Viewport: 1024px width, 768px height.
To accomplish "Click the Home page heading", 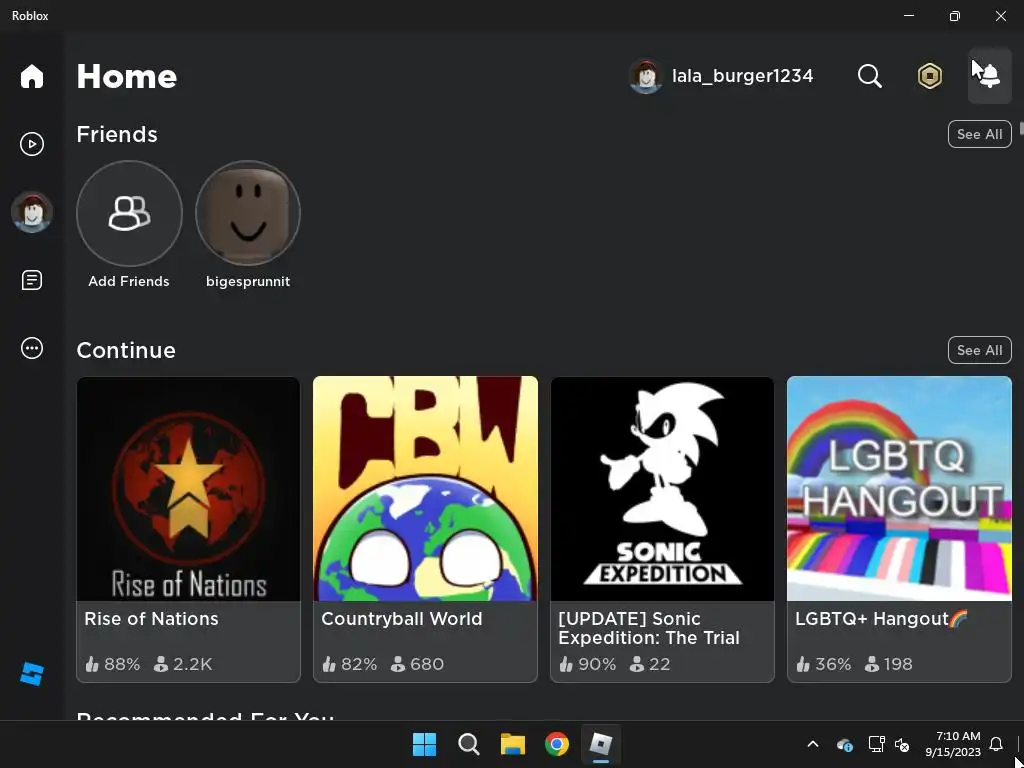I will [x=127, y=76].
